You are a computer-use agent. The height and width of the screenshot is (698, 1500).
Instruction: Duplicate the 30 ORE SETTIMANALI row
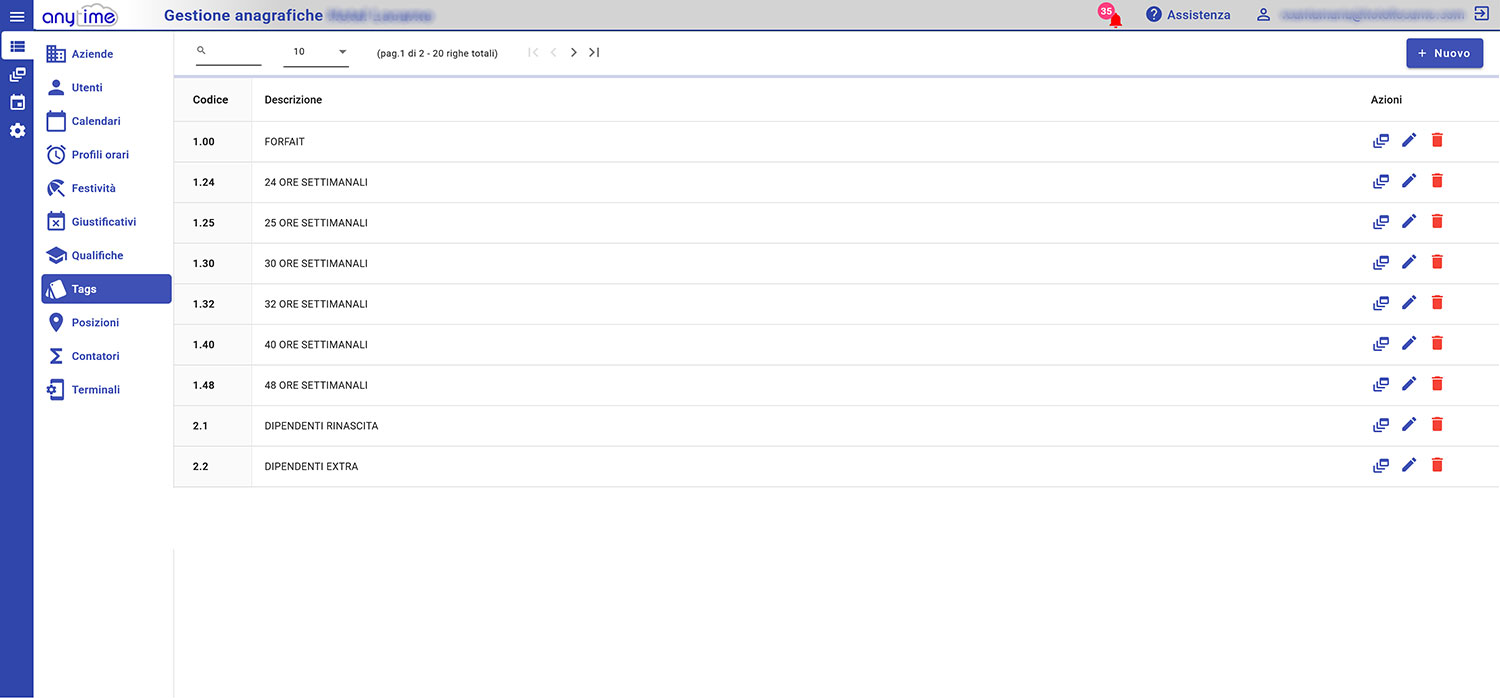point(1381,263)
